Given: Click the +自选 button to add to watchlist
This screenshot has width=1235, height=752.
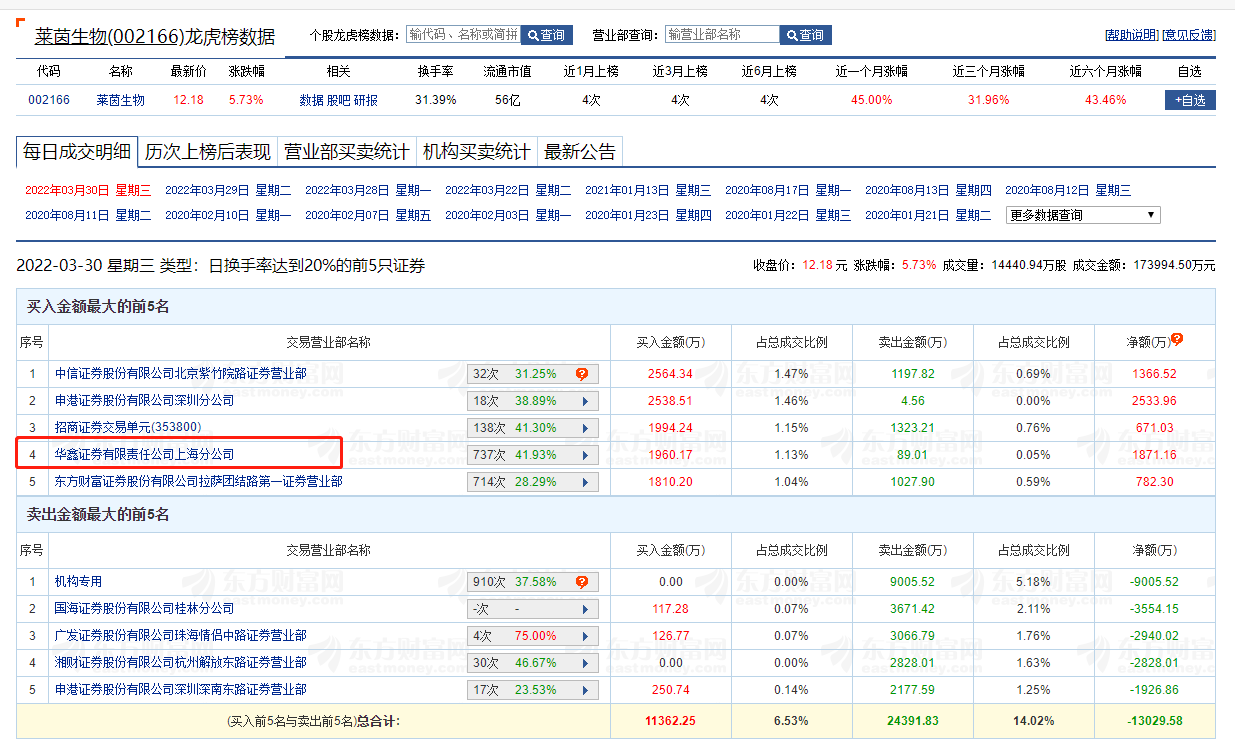Looking at the screenshot, I should [1188, 100].
